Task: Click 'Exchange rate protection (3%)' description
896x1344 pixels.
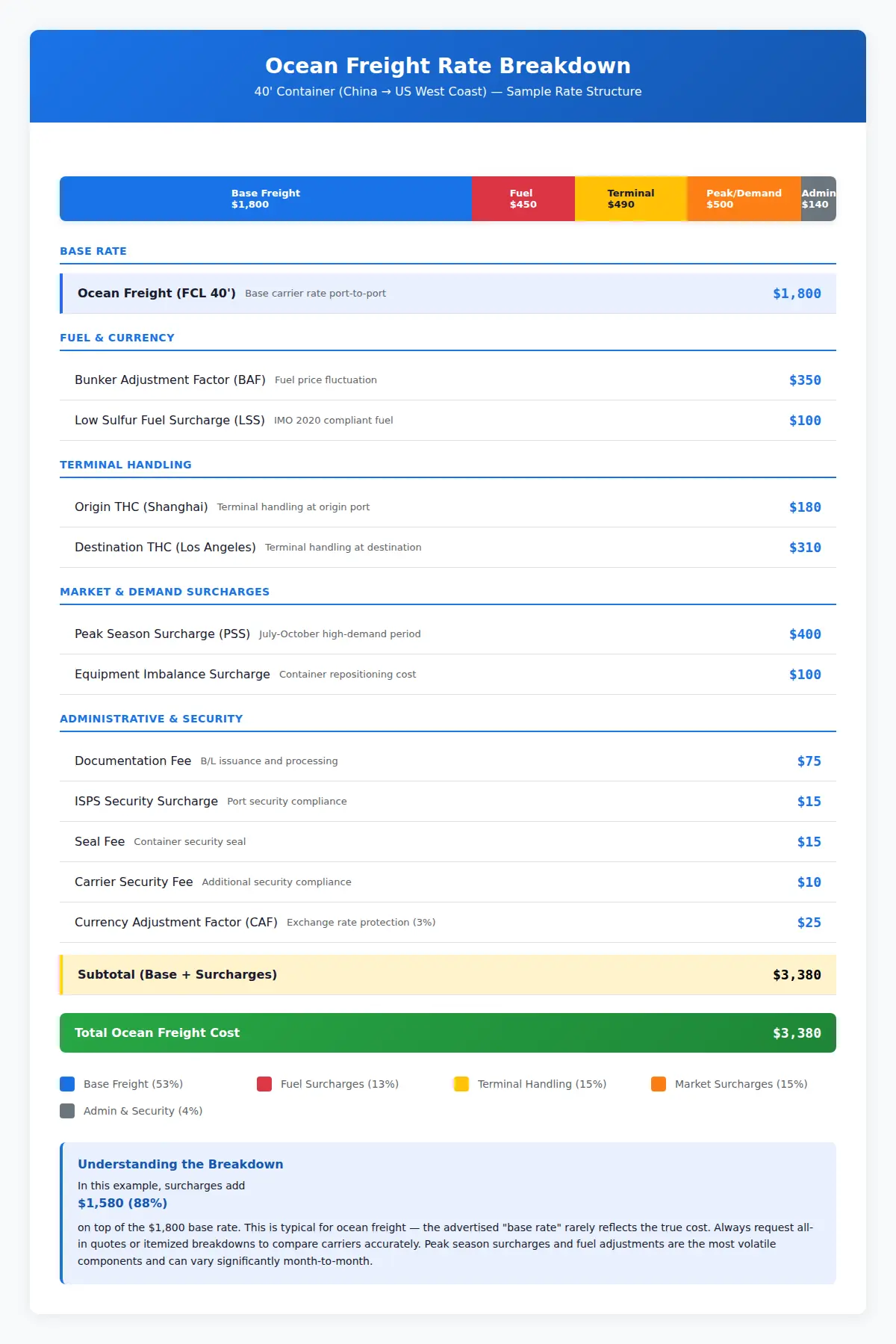Action: [361, 922]
